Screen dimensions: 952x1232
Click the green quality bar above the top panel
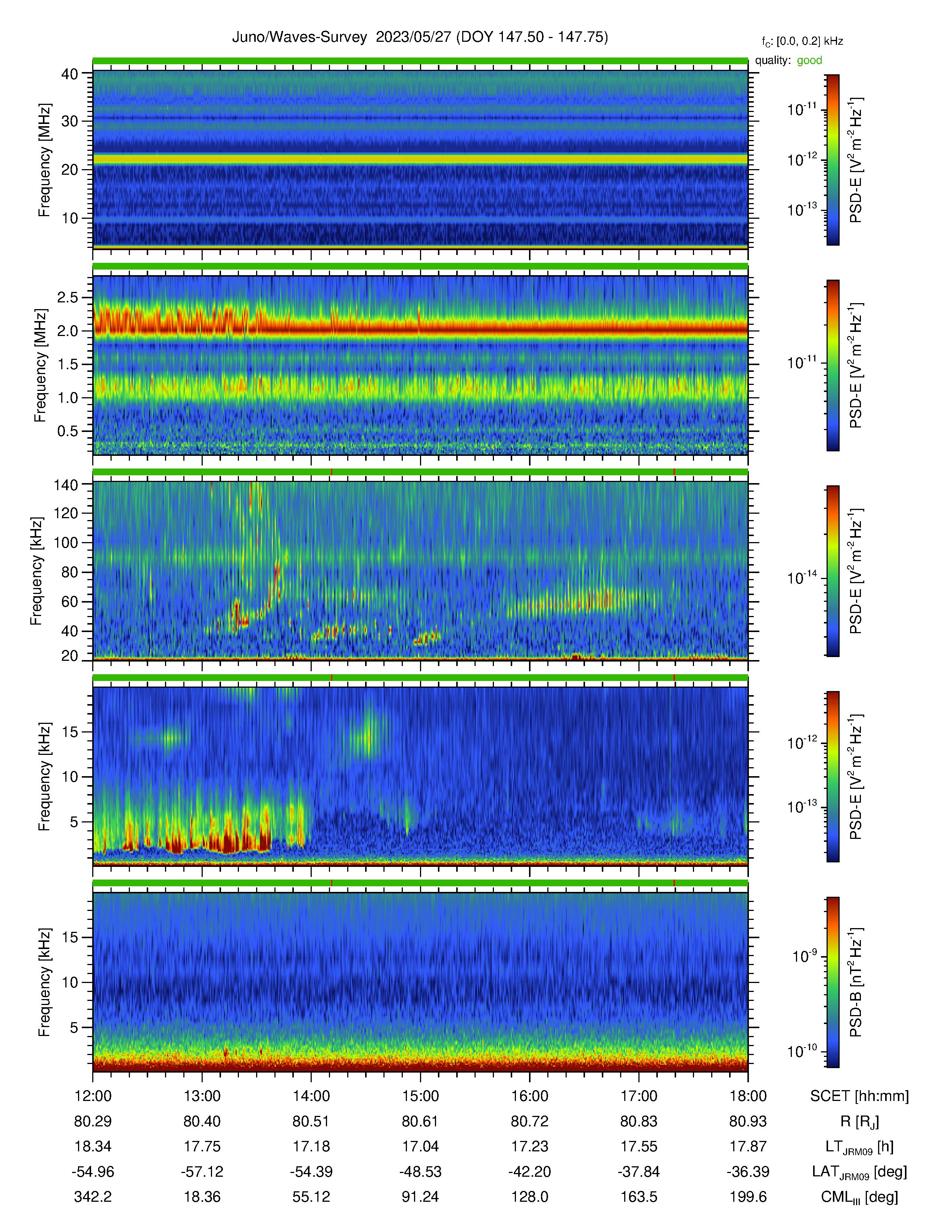420,60
